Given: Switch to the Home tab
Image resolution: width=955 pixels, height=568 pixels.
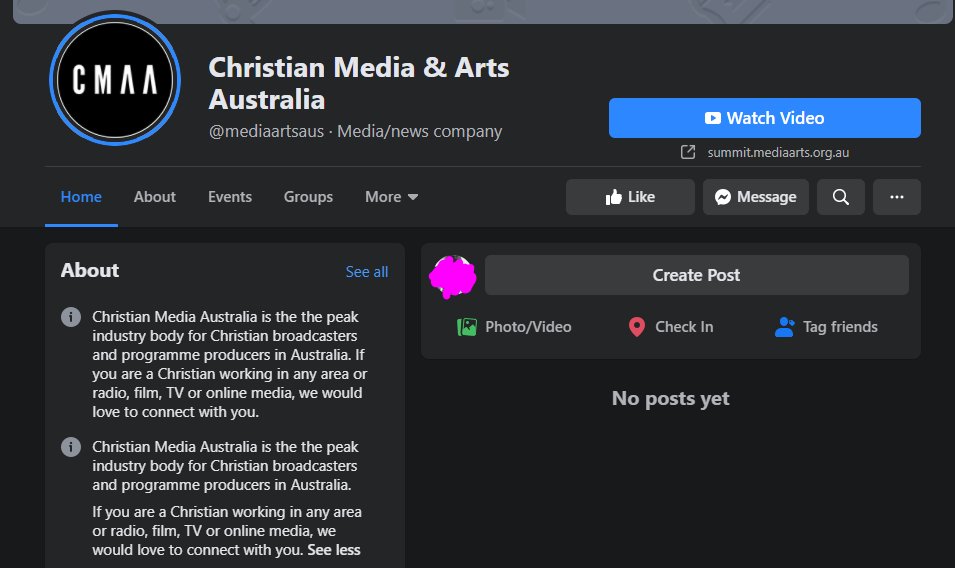Looking at the screenshot, I should (81, 197).
